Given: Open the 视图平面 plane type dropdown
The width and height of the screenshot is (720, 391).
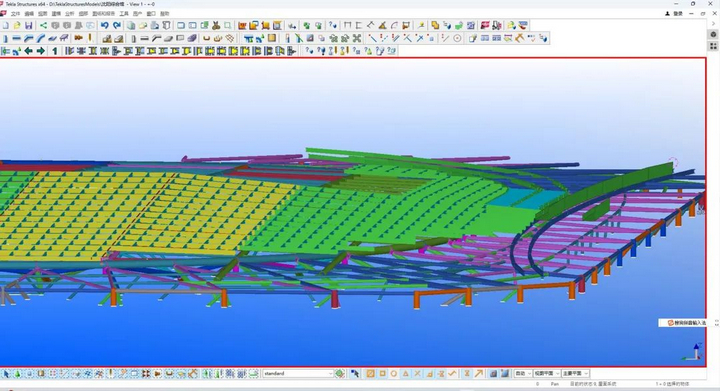Looking at the screenshot, I should 546,374.
